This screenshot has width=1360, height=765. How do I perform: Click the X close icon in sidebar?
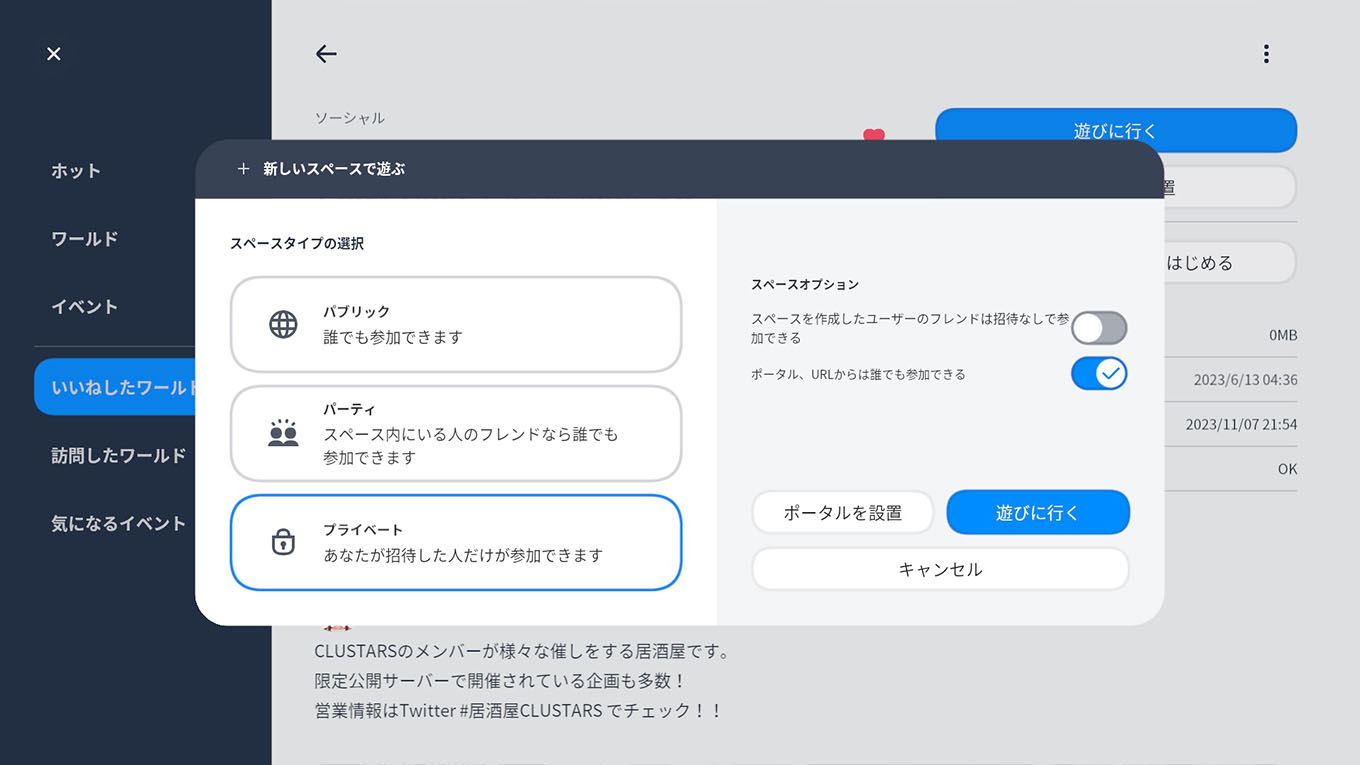pyautogui.click(x=54, y=54)
